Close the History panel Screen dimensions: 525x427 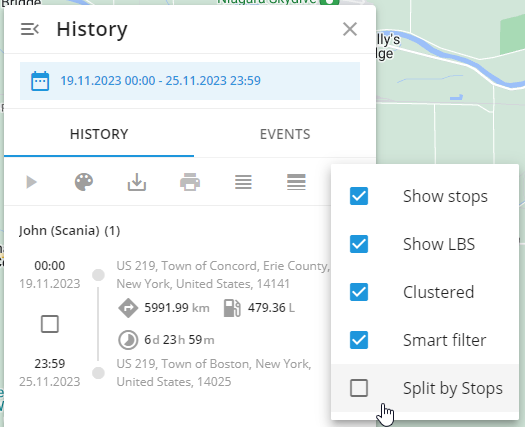(350, 29)
